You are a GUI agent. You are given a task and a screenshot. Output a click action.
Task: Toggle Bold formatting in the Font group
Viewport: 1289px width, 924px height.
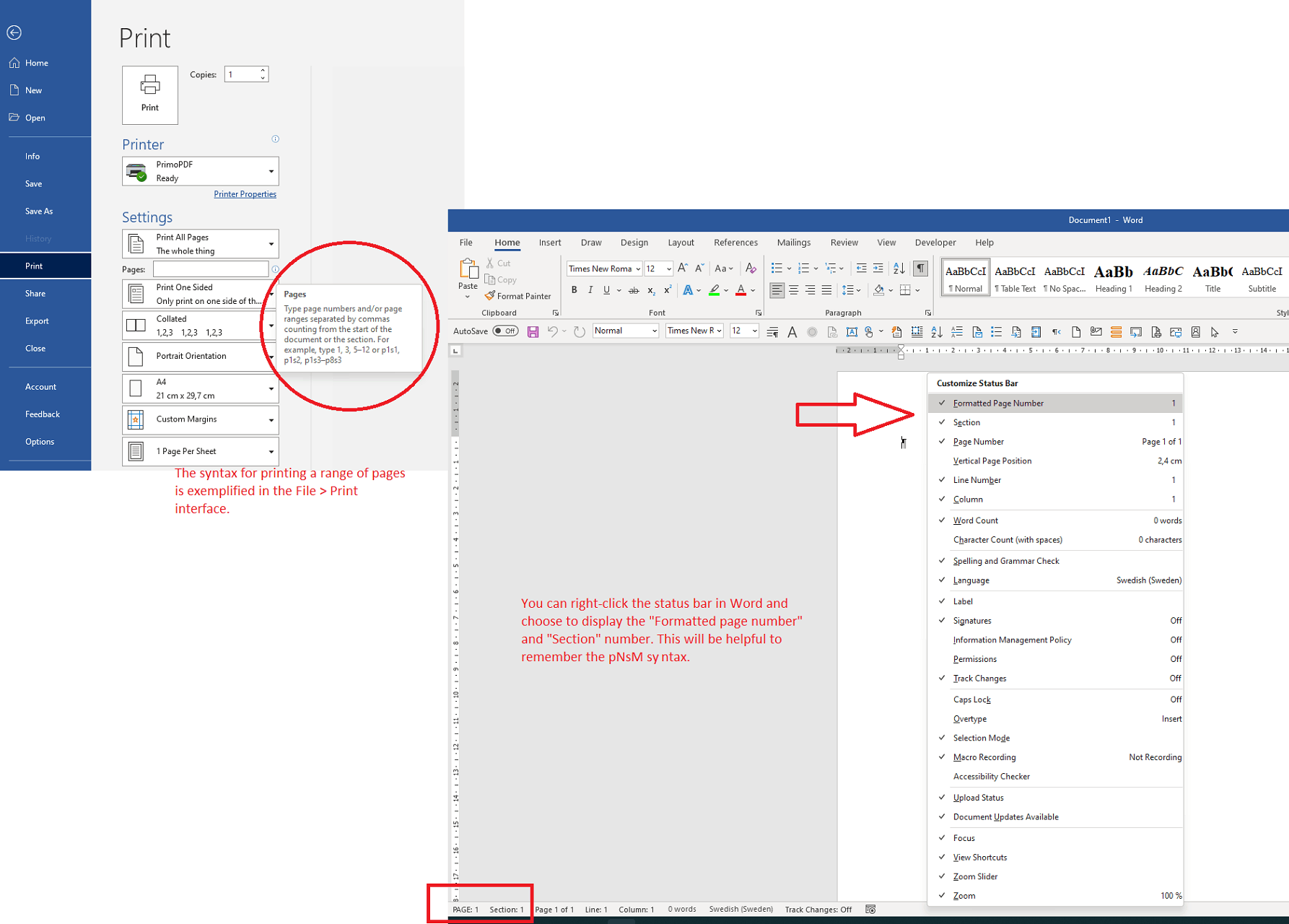click(x=574, y=290)
